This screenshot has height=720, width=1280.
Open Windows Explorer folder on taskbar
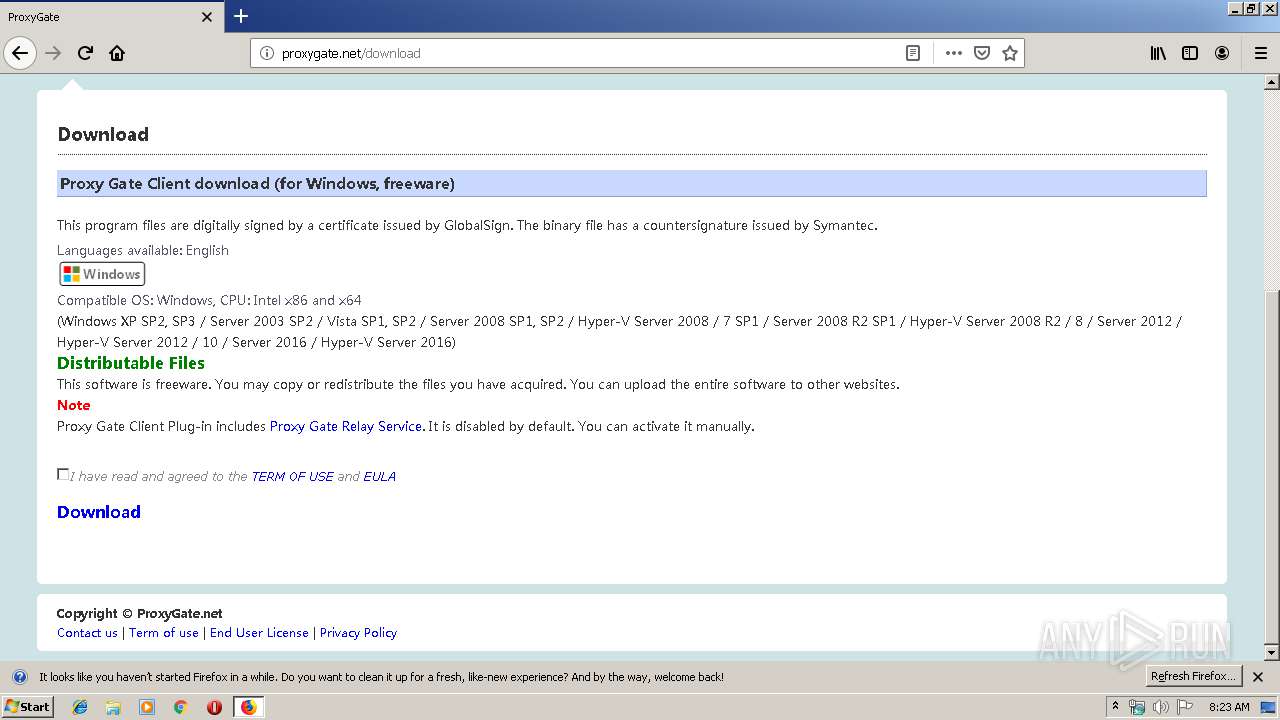click(113, 707)
